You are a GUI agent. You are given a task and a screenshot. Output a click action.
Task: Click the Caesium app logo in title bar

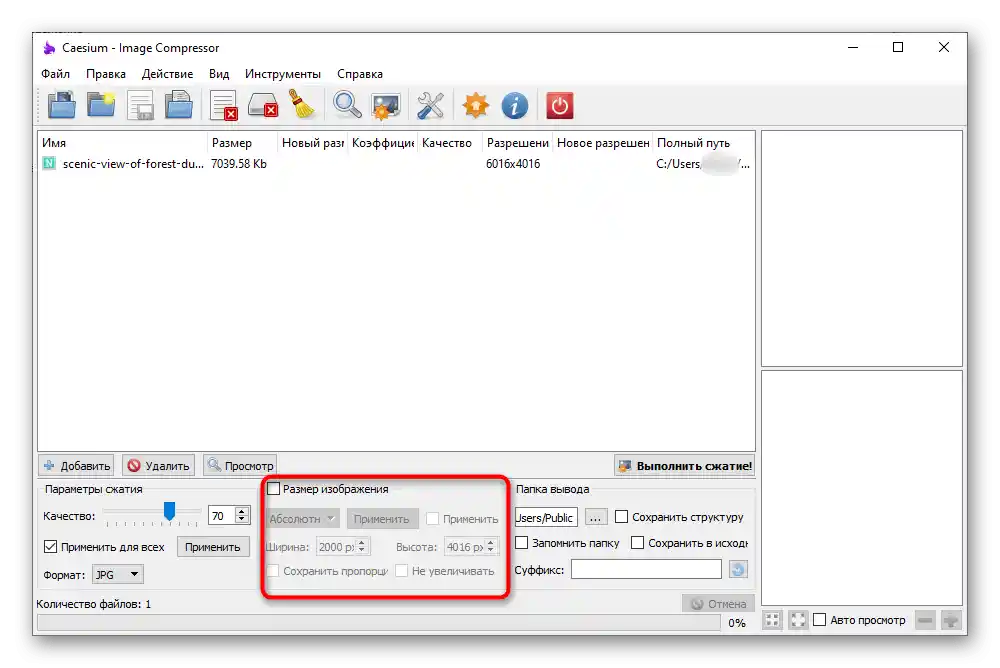49,48
